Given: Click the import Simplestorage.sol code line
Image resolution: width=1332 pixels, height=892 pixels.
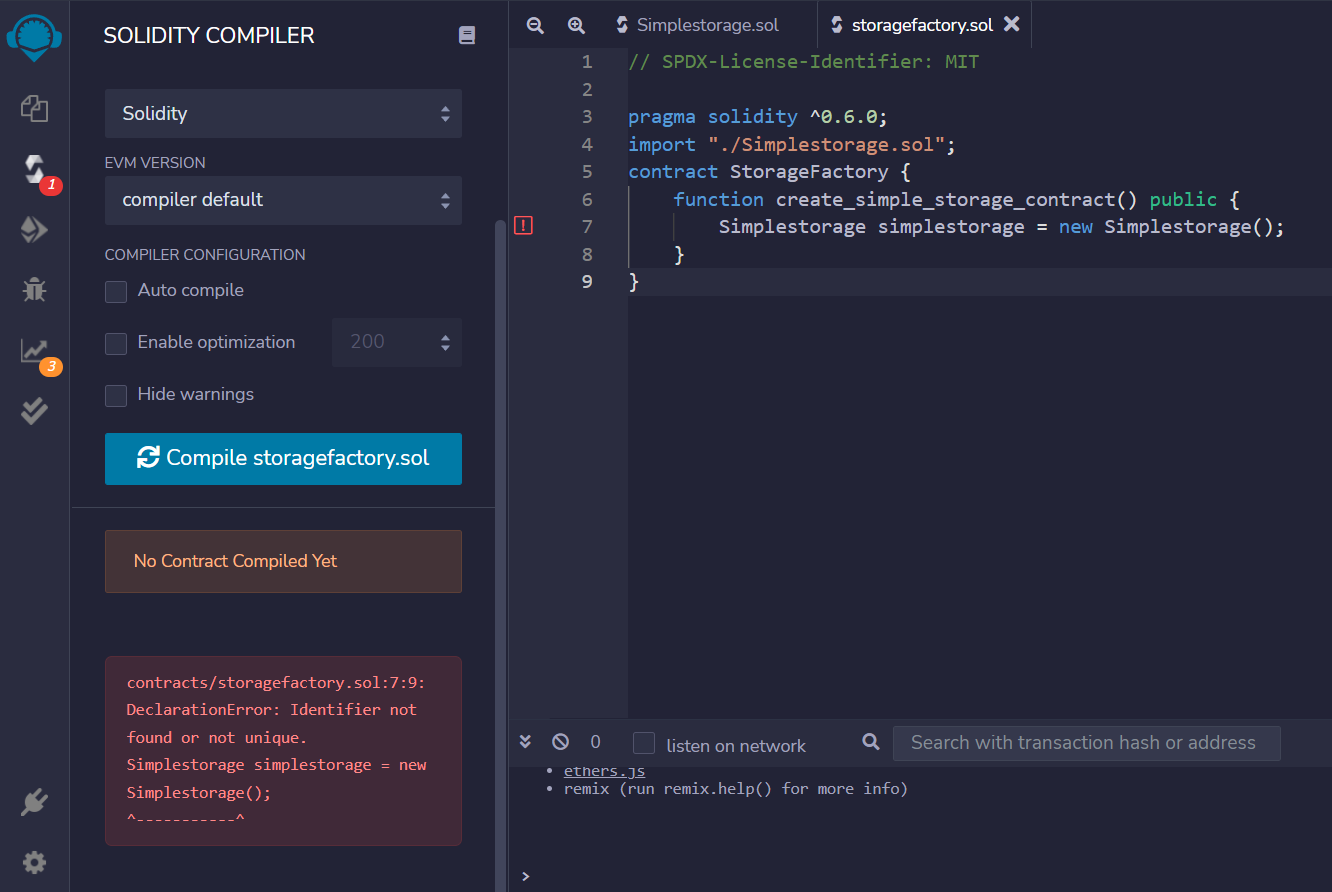Looking at the screenshot, I should [792, 144].
